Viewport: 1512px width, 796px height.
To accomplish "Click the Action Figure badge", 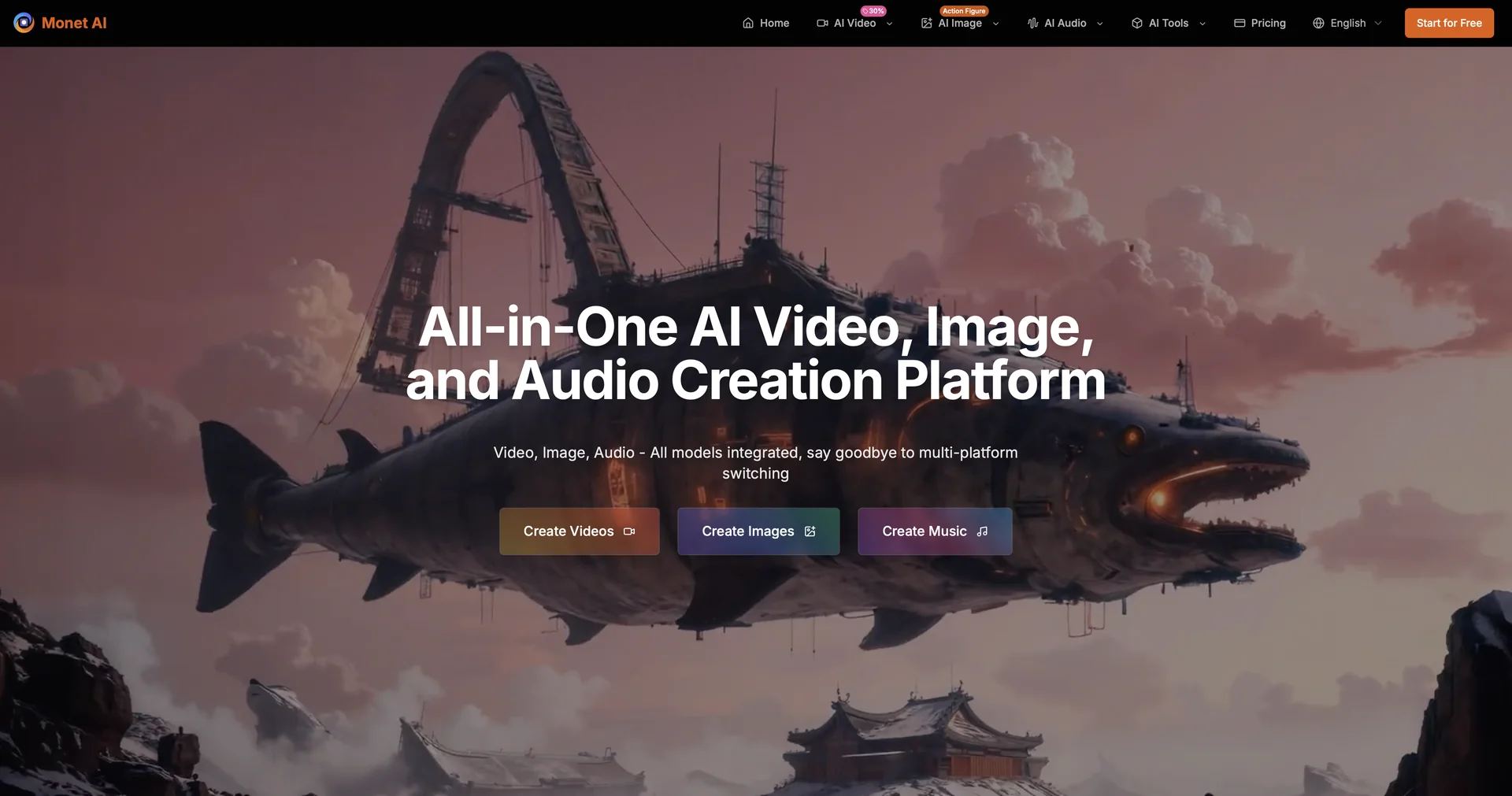I will [x=964, y=11].
